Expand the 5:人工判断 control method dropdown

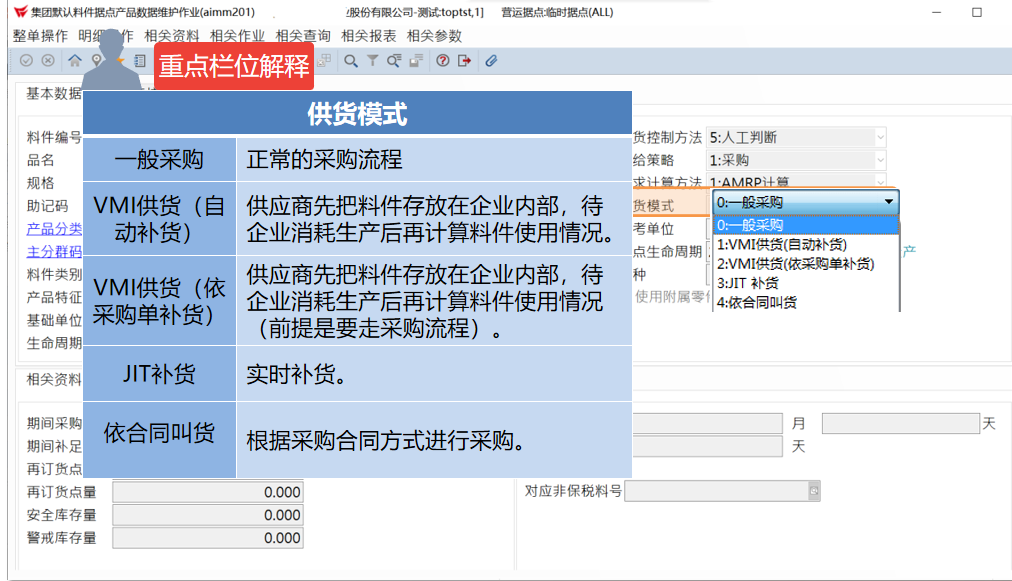(880, 138)
